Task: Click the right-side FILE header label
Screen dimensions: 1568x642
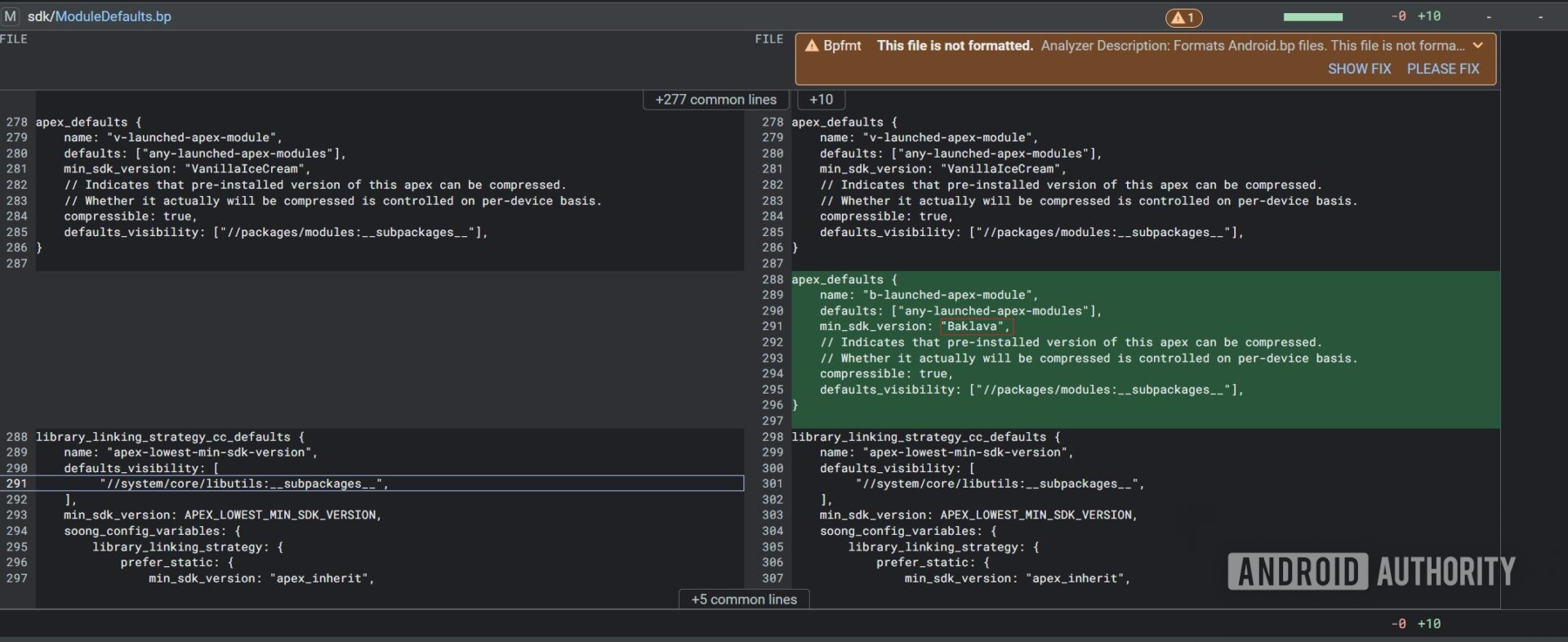Action: [x=768, y=39]
